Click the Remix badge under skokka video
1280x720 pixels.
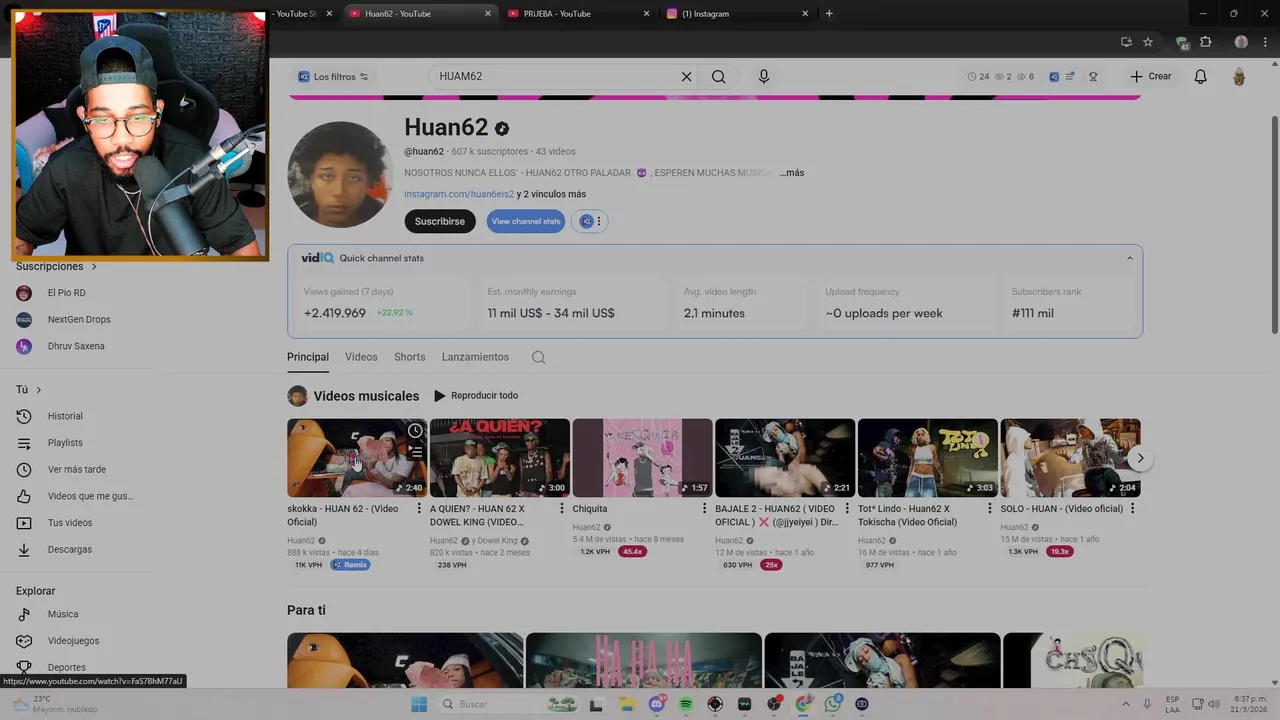click(351, 565)
